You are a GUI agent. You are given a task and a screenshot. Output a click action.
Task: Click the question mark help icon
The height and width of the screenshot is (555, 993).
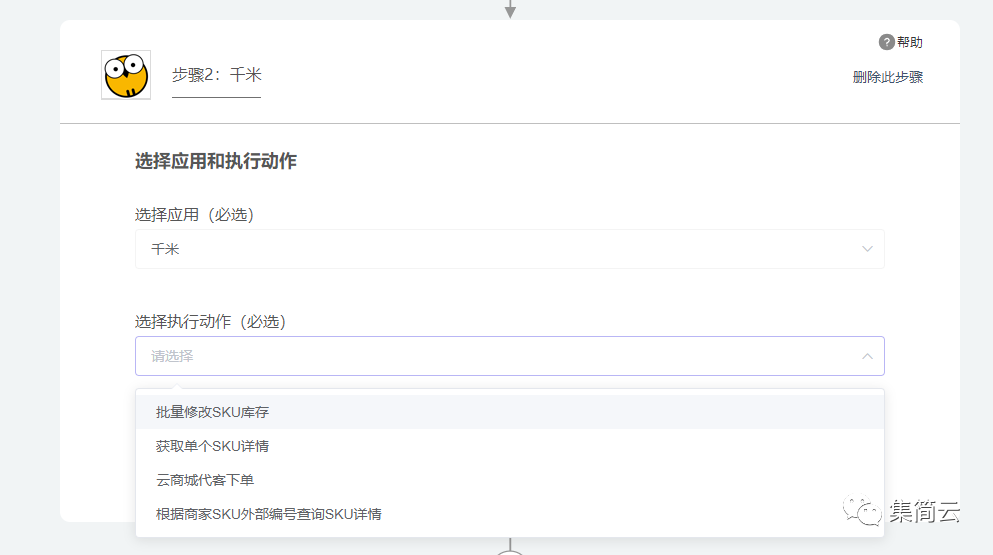[x=887, y=42]
